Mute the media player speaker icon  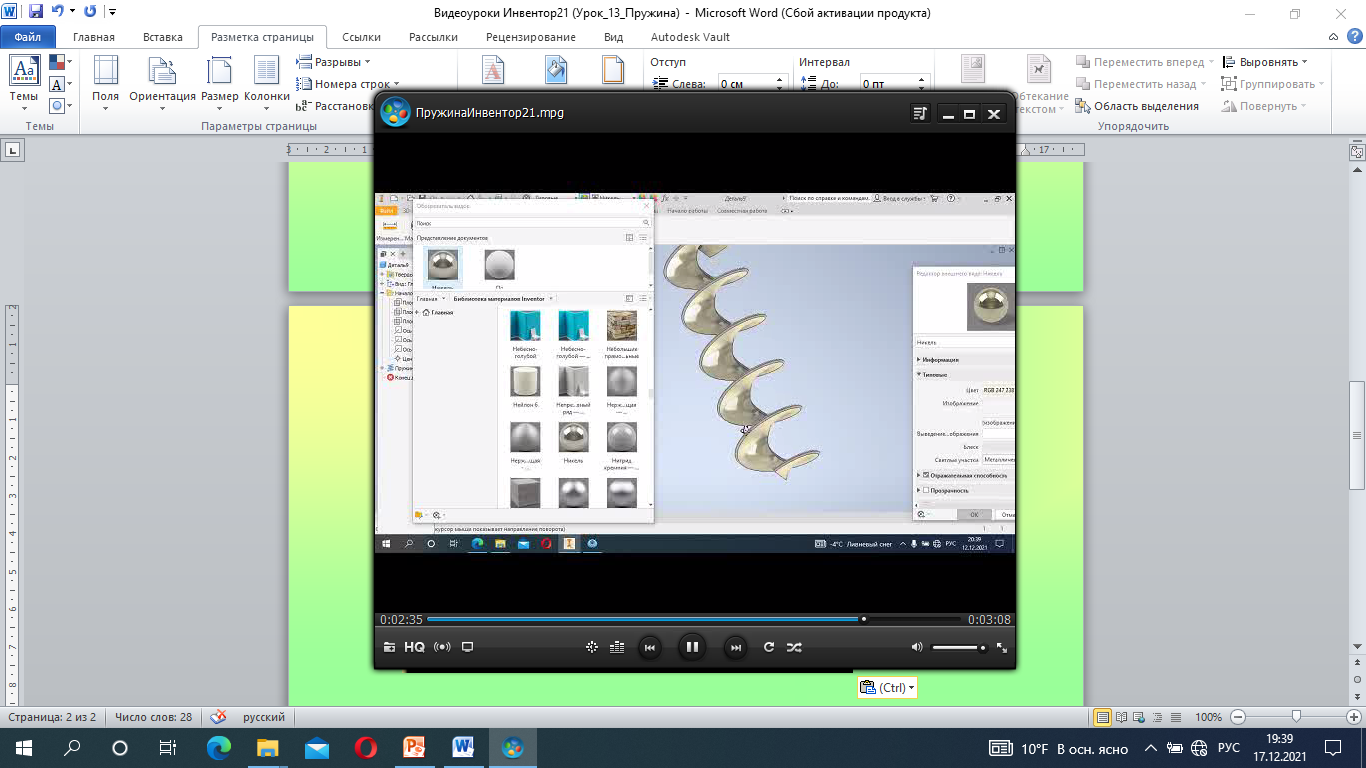pyautogui.click(x=917, y=647)
